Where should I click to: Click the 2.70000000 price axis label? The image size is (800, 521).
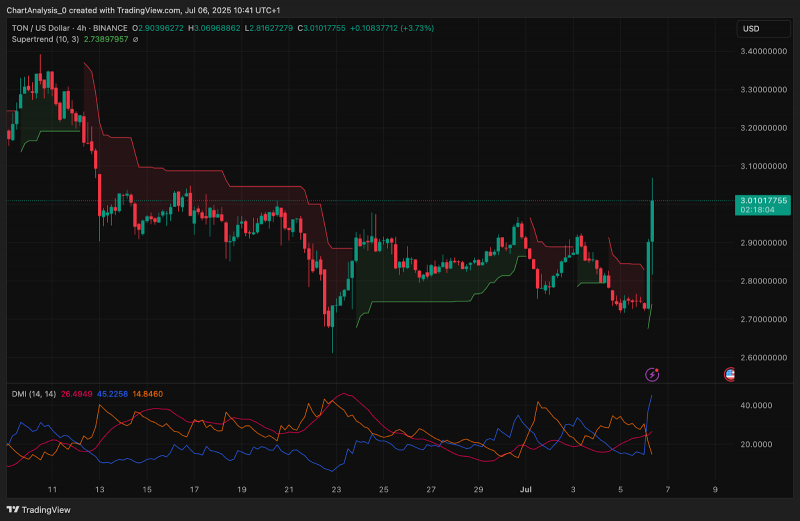click(x=763, y=319)
